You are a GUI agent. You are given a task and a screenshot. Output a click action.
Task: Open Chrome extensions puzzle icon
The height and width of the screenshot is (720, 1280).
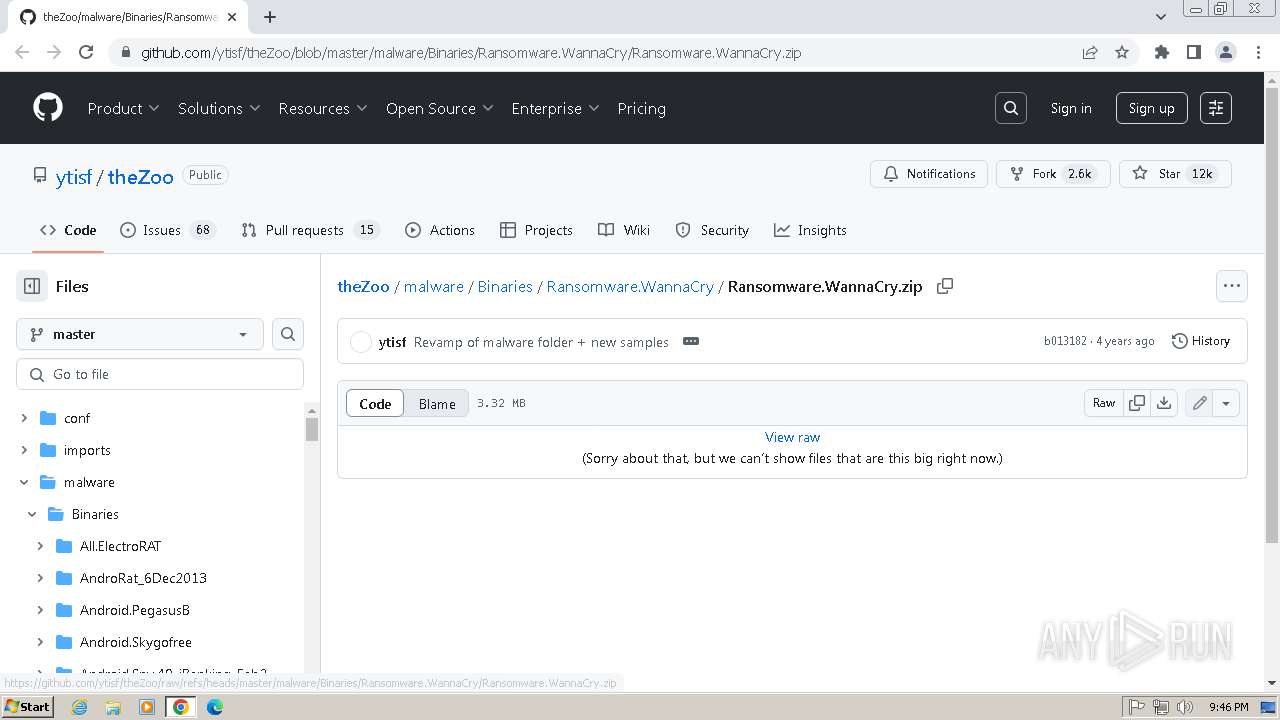(x=1162, y=52)
